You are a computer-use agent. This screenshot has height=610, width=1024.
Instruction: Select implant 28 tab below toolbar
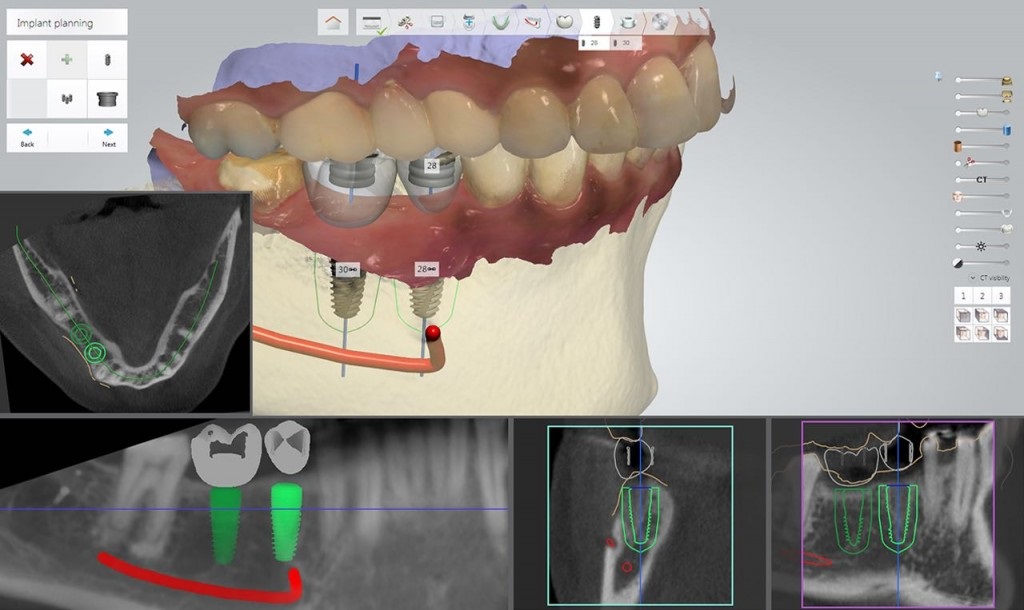(593, 43)
